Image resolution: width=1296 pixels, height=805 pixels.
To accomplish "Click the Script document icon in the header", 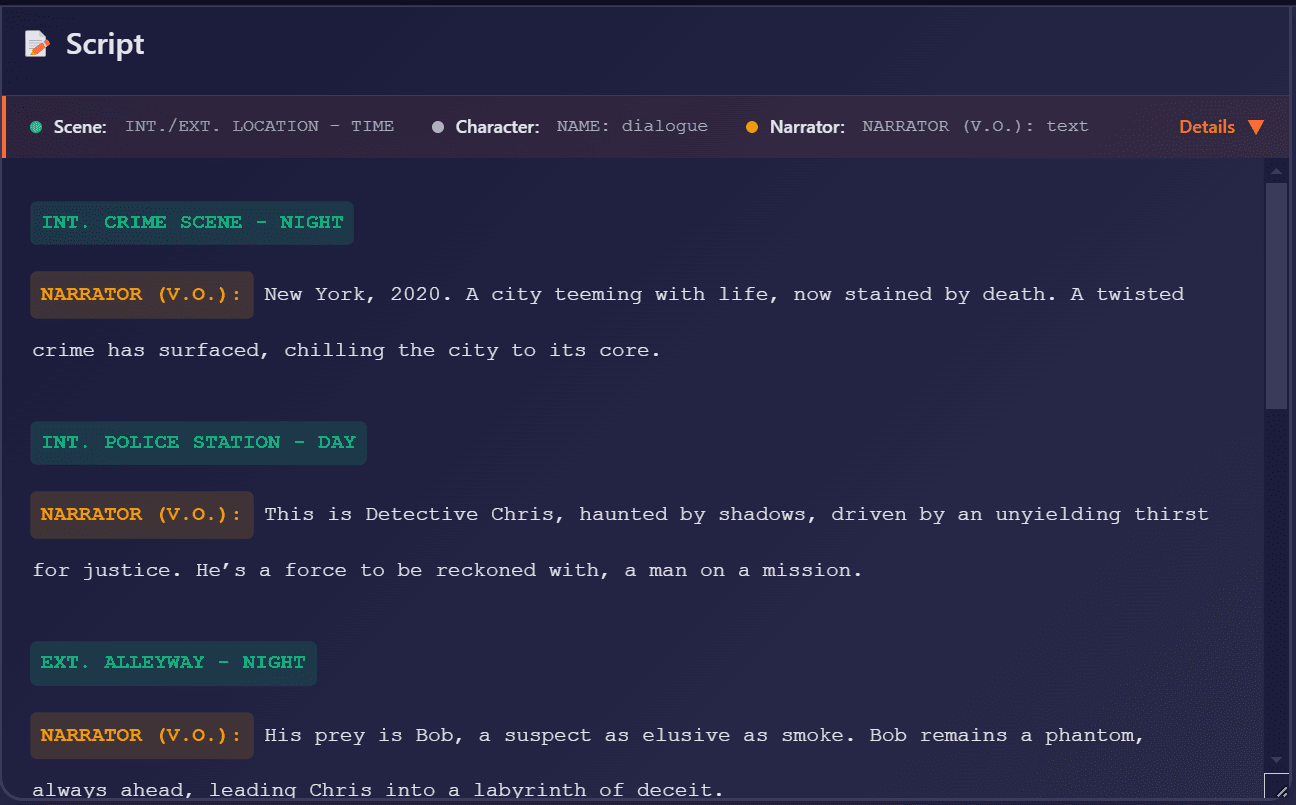I will (37, 43).
